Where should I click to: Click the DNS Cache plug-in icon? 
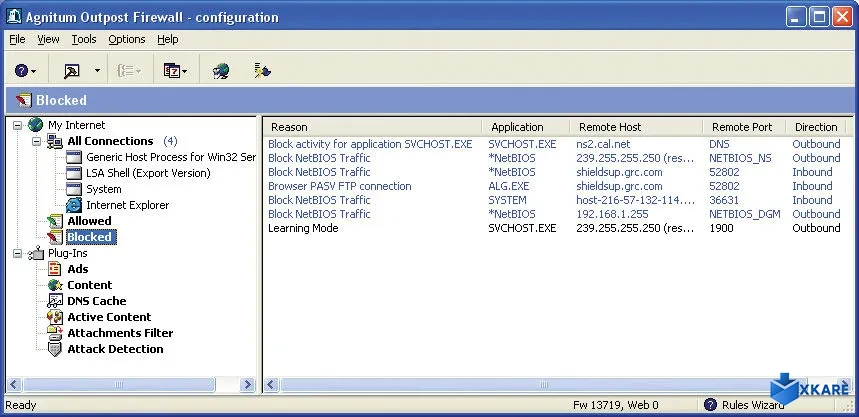(55, 301)
